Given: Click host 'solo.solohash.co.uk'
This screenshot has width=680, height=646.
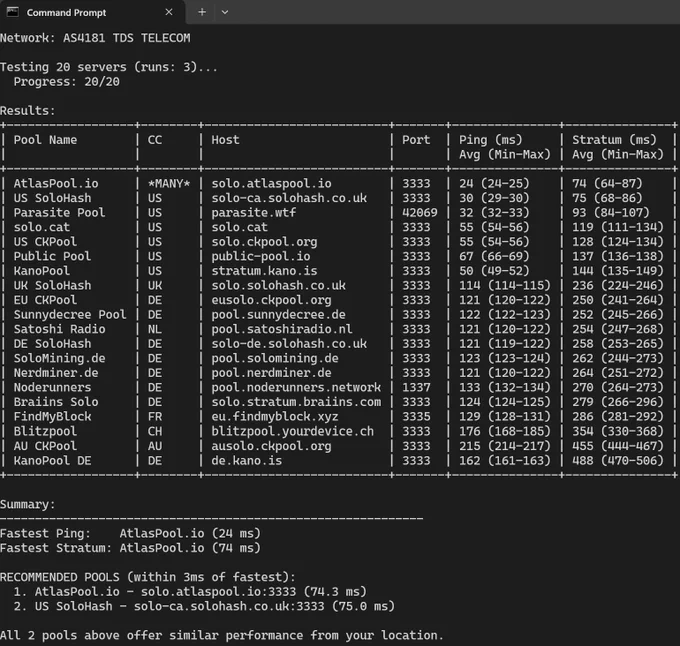Looking at the screenshot, I should pos(278,286).
